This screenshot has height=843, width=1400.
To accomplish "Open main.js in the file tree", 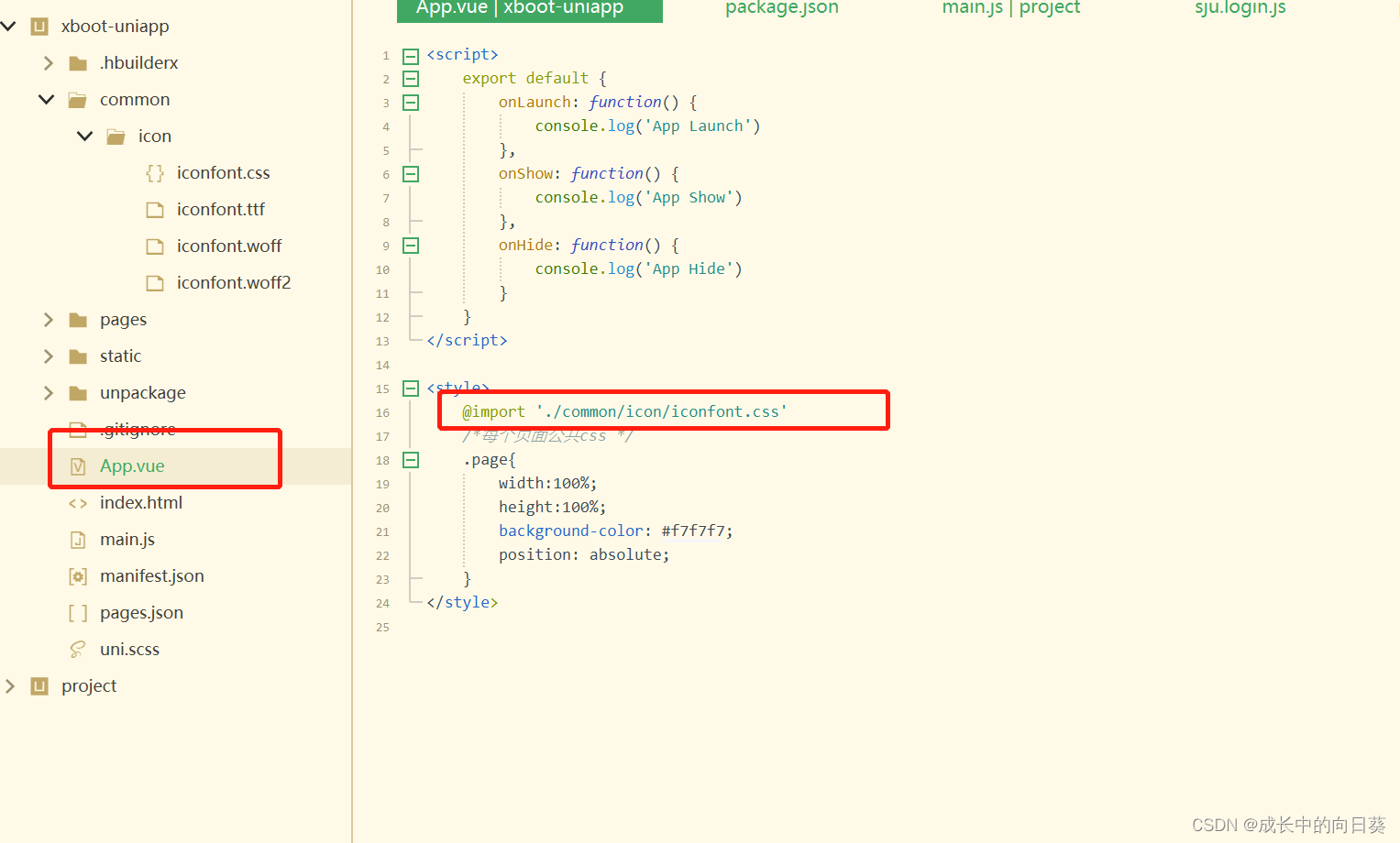I will pyautogui.click(x=127, y=539).
